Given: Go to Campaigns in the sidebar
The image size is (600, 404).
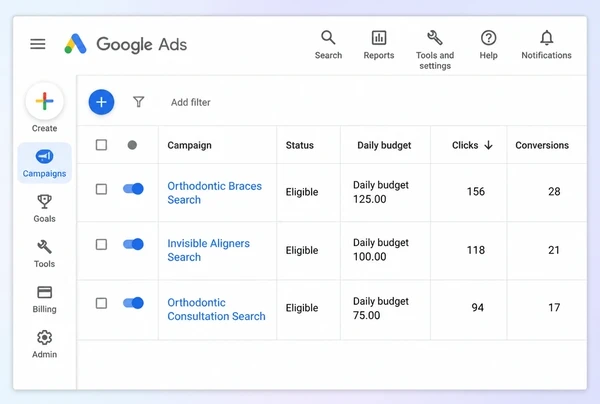Looking at the screenshot, I should coord(44,163).
